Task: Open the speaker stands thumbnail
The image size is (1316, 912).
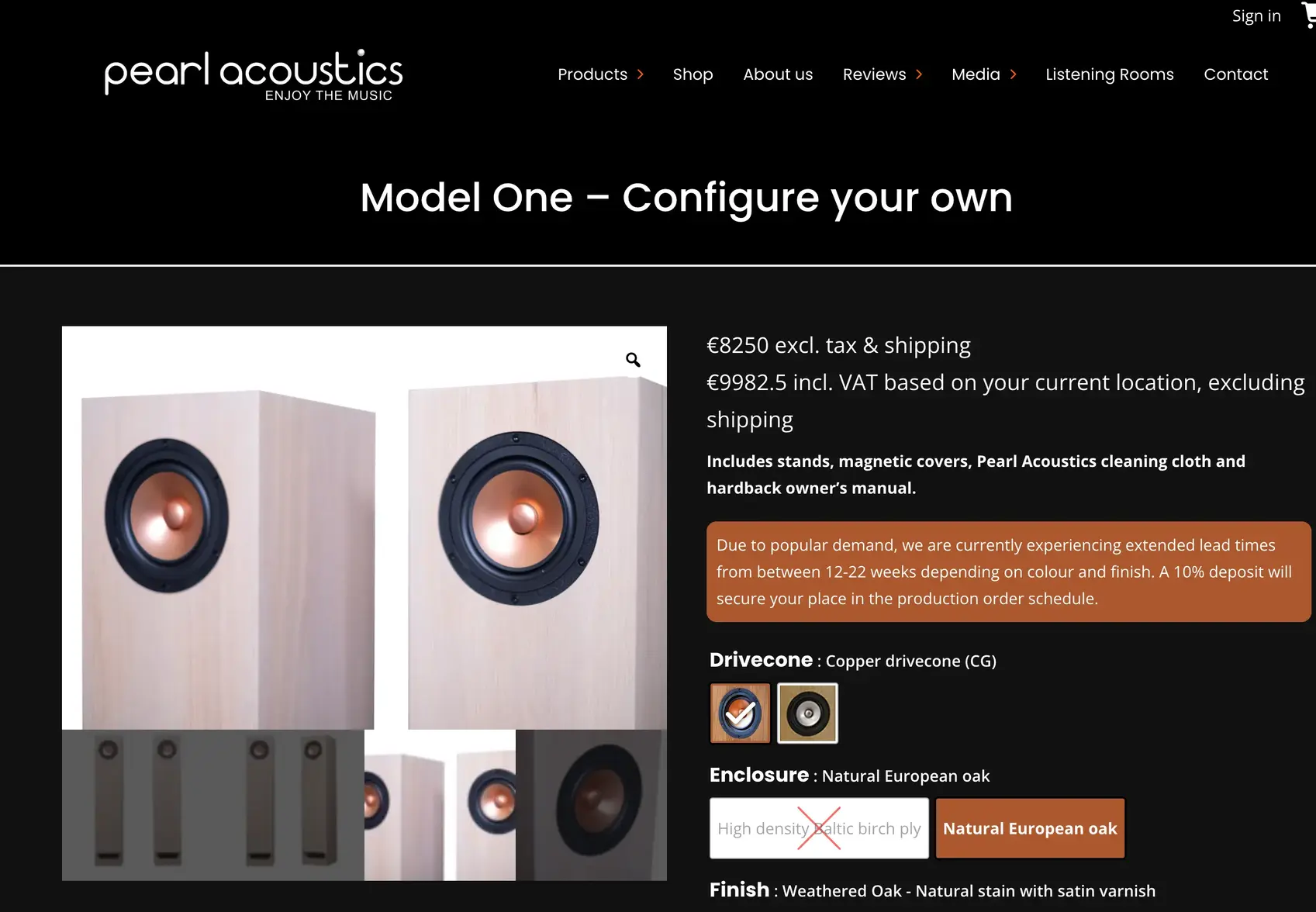Action: point(213,805)
